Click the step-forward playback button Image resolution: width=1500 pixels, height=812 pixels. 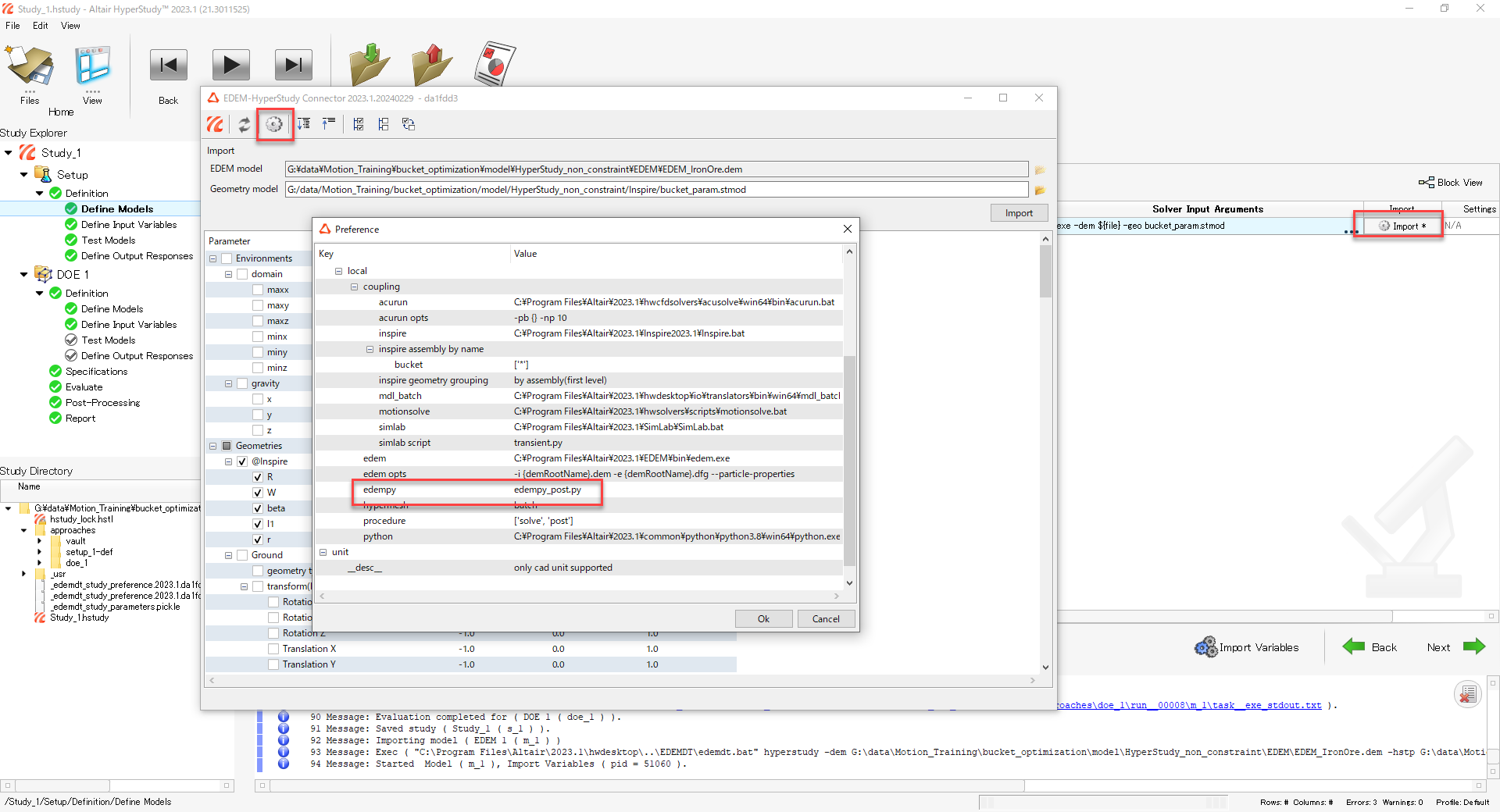[x=294, y=65]
